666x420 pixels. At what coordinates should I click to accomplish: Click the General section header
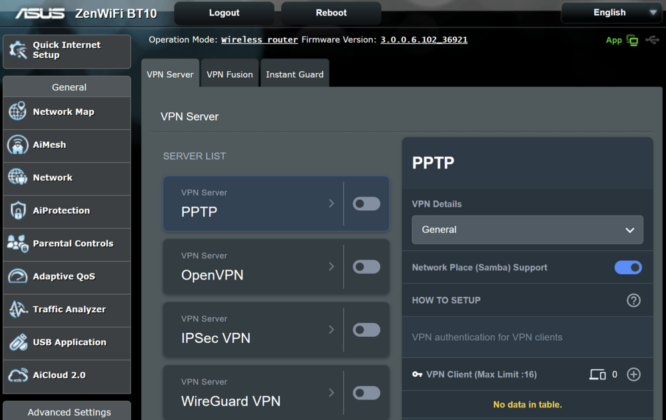point(67,87)
